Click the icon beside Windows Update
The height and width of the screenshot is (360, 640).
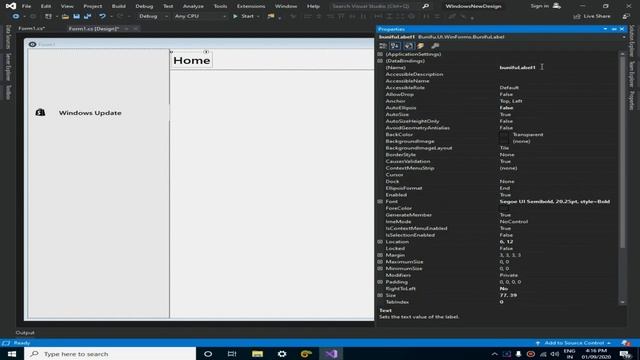click(x=40, y=112)
